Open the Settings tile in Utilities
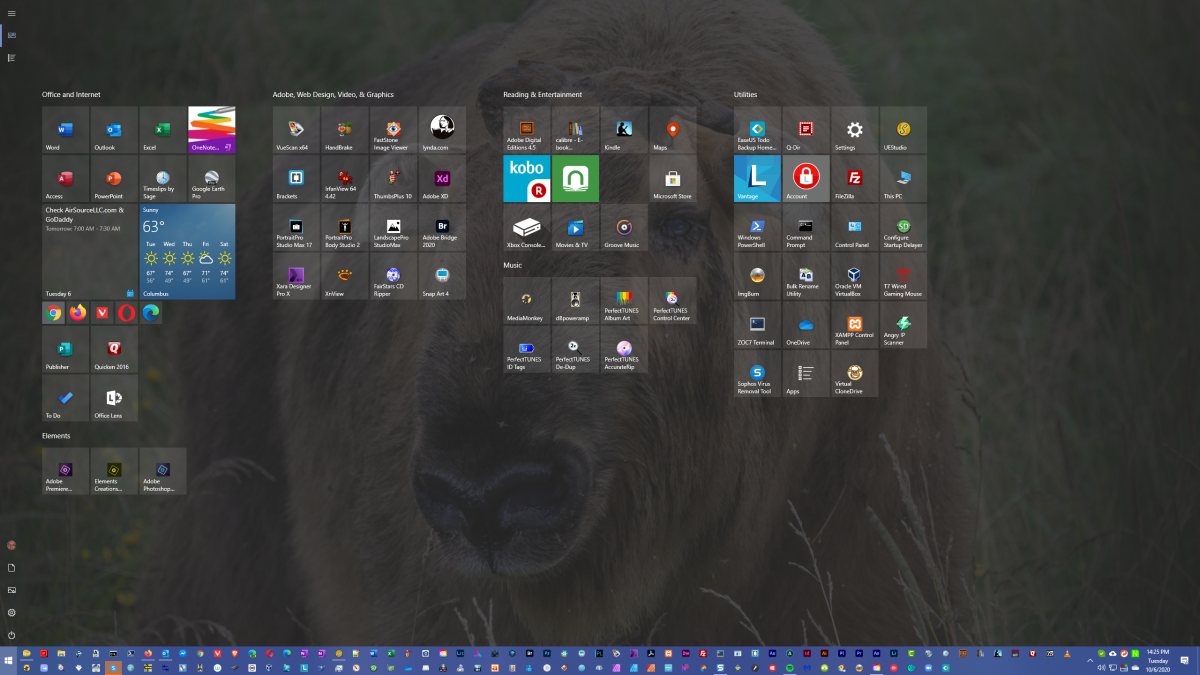 tap(855, 130)
